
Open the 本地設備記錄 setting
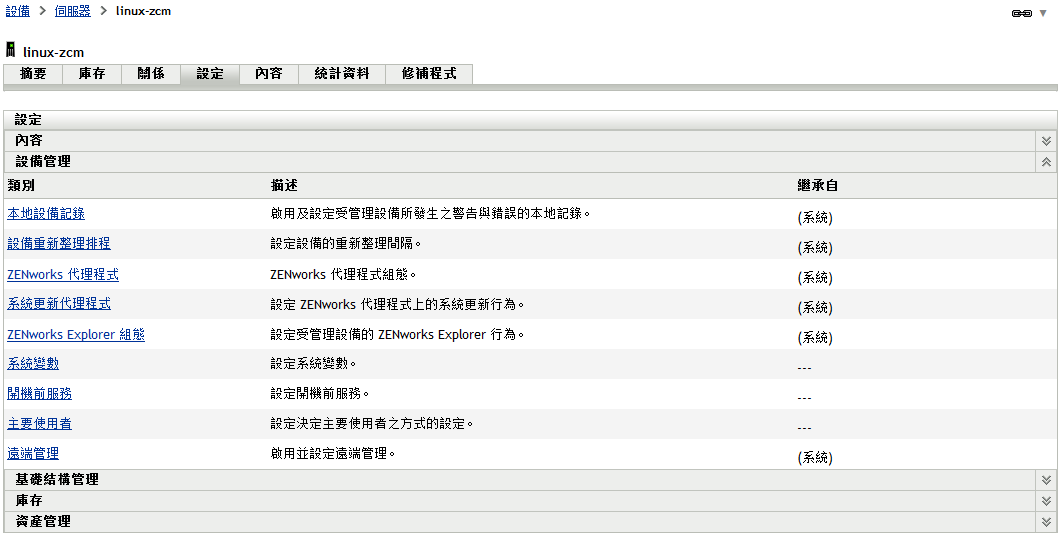coord(46,214)
